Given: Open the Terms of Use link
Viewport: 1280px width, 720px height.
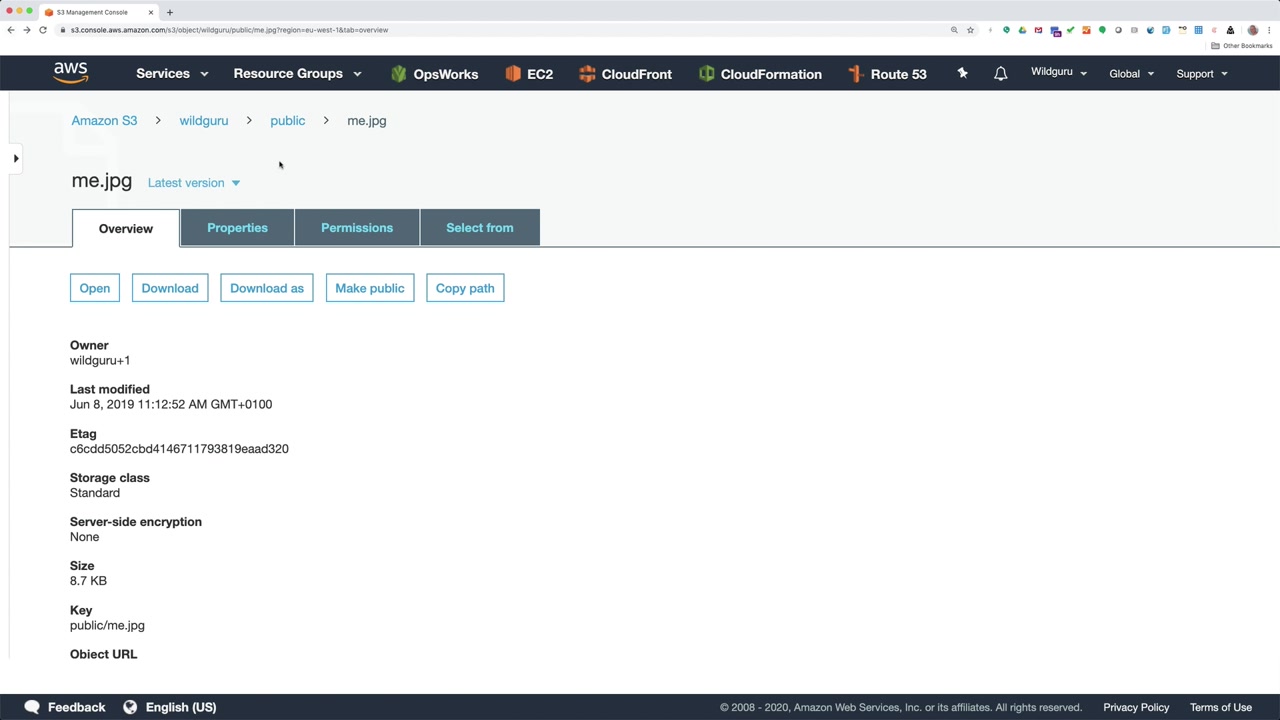Looking at the screenshot, I should click(1221, 707).
